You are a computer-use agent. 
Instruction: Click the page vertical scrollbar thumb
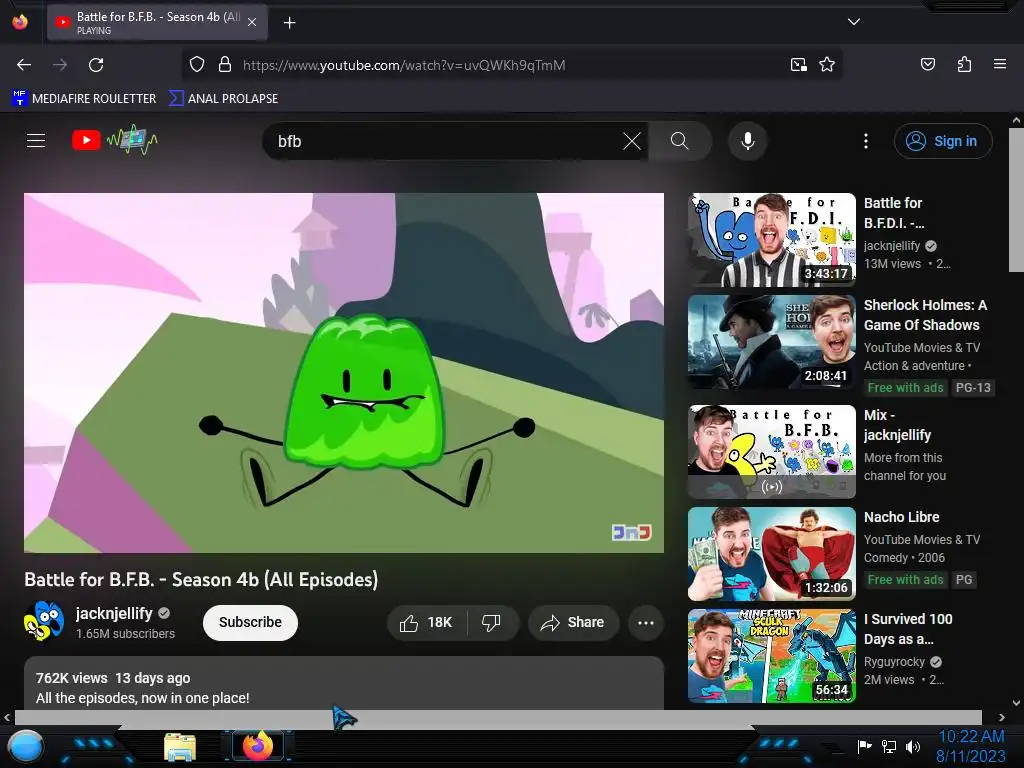pyautogui.click(x=1016, y=200)
